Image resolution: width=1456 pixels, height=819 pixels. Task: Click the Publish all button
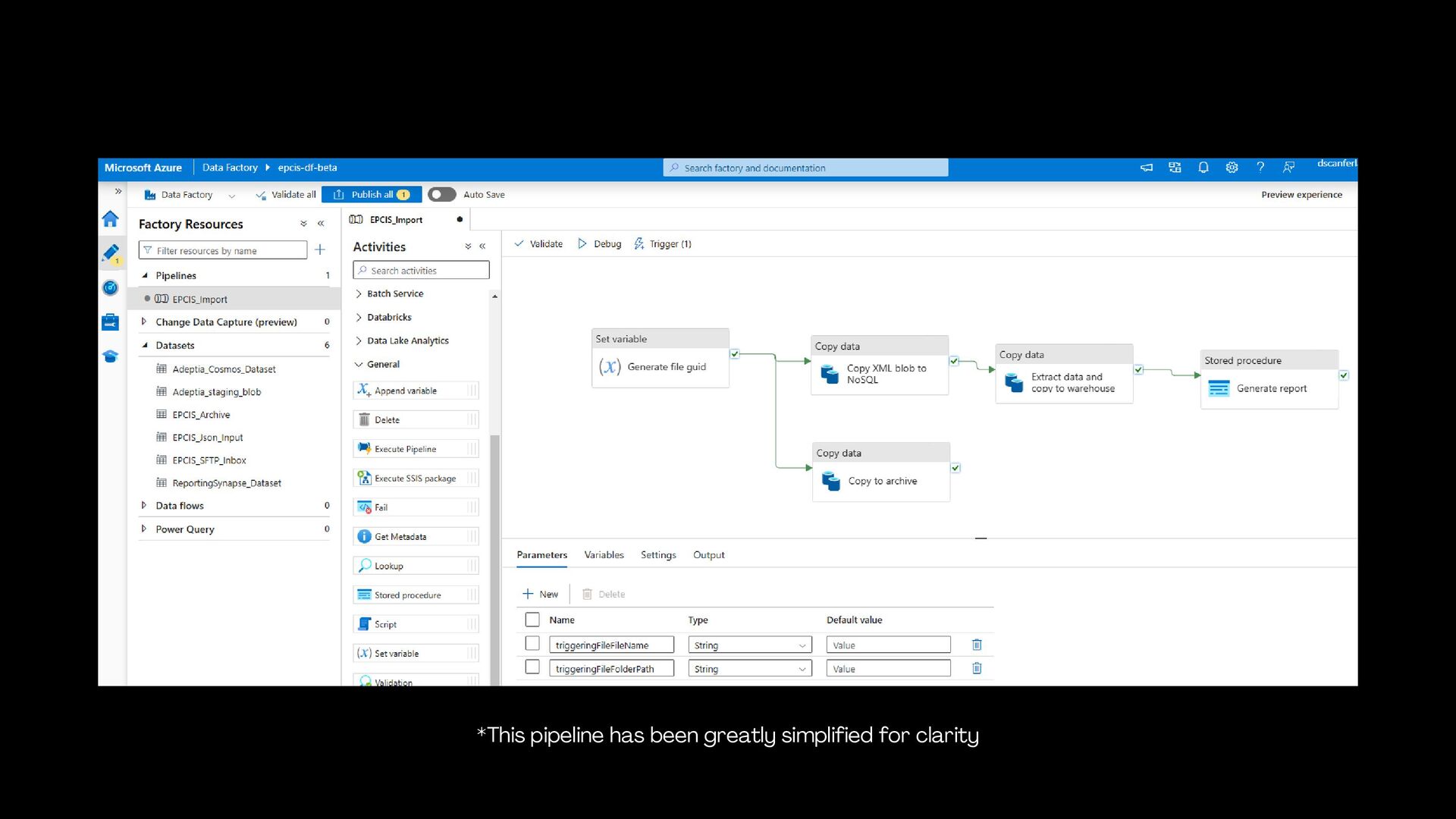(x=372, y=194)
